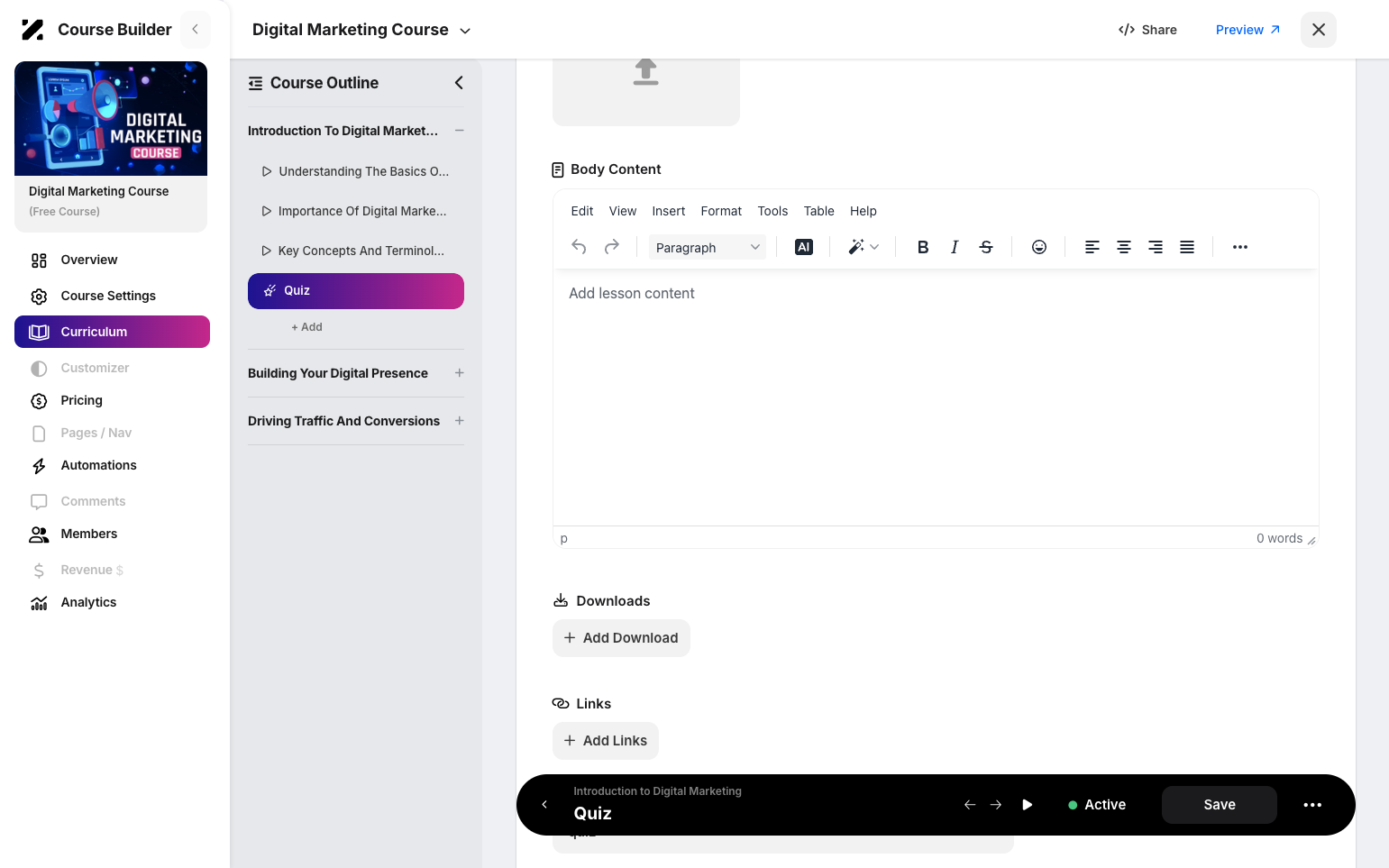1389x868 pixels.
Task: Click the Add Download button
Action: coord(621,638)
